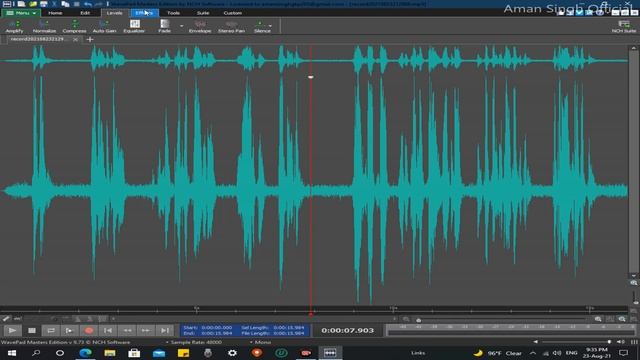Fast forward the audio
Screen dimensions: 640x360
pos(146,330)
